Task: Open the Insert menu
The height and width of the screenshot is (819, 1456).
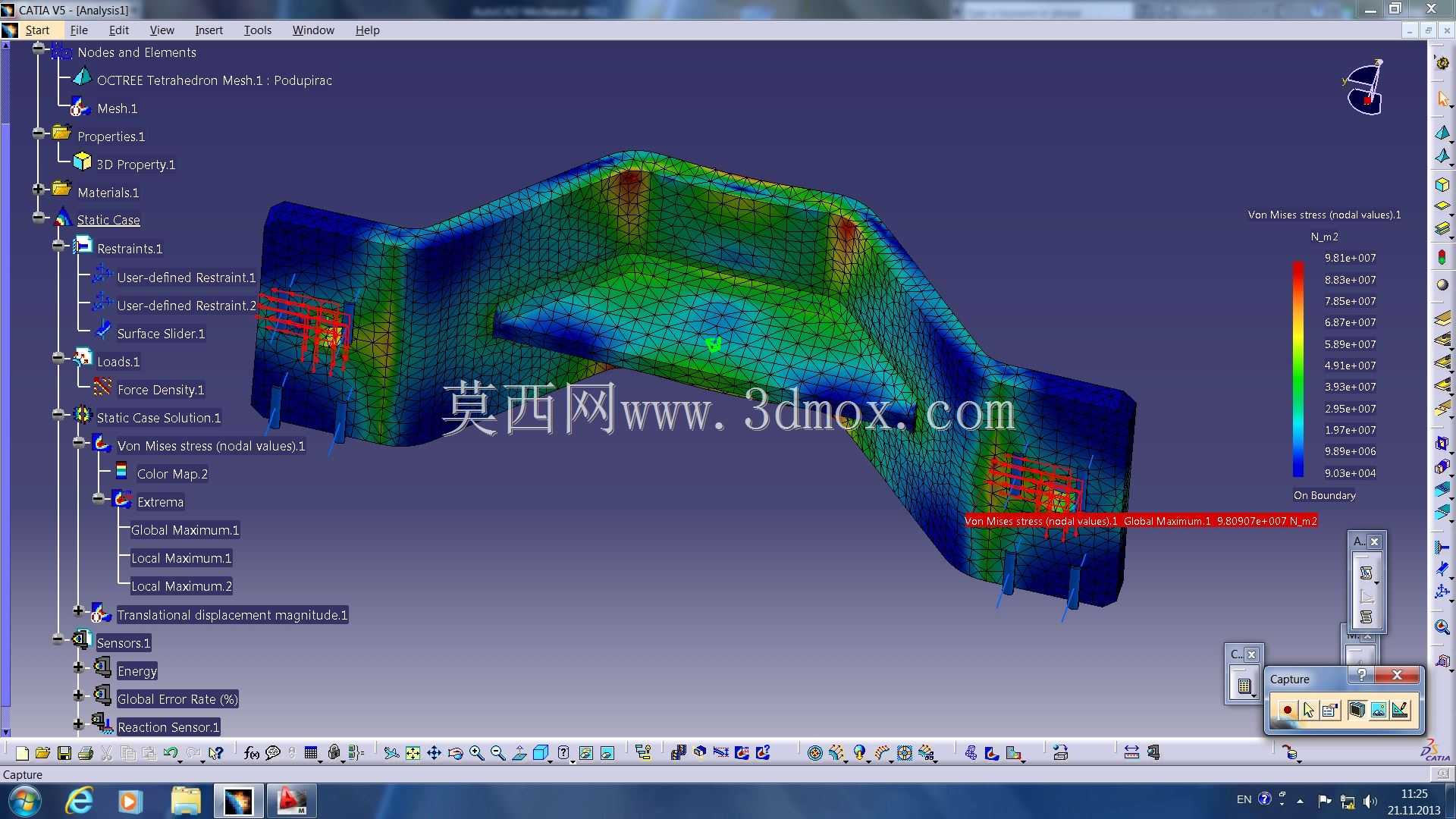Action: point(209,30)
